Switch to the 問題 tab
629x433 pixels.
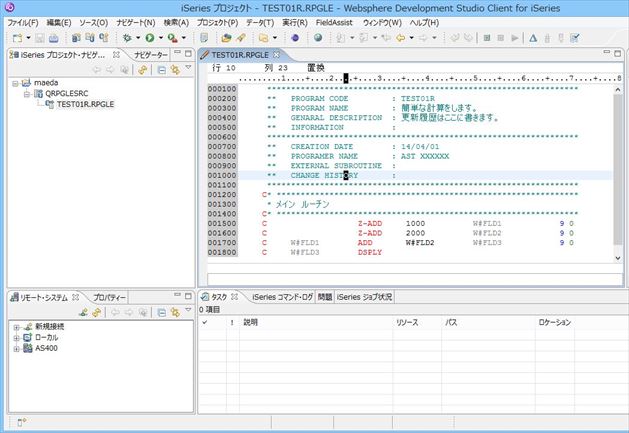tap(325, 297)
